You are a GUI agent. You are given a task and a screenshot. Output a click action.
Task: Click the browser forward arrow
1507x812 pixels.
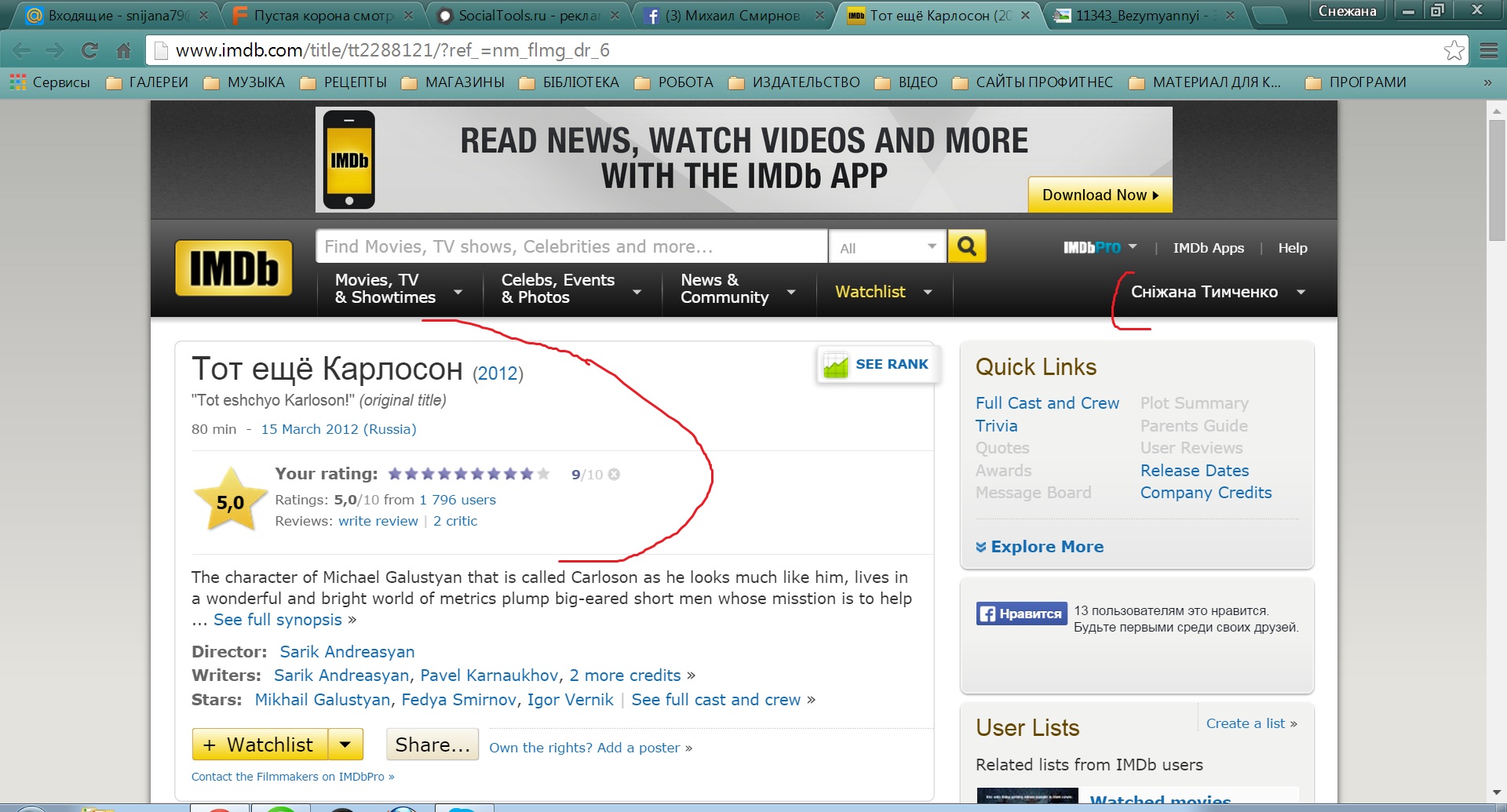click(54, 51)
